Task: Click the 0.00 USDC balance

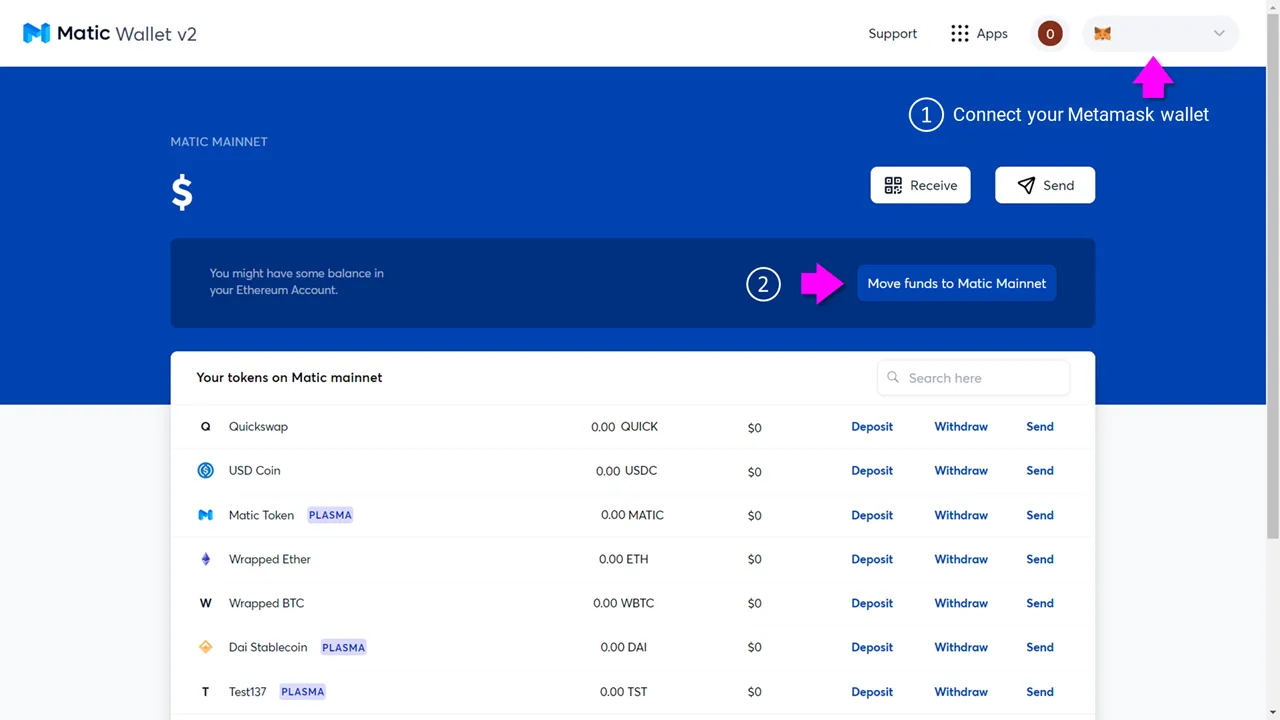Action: coord(626,471)
